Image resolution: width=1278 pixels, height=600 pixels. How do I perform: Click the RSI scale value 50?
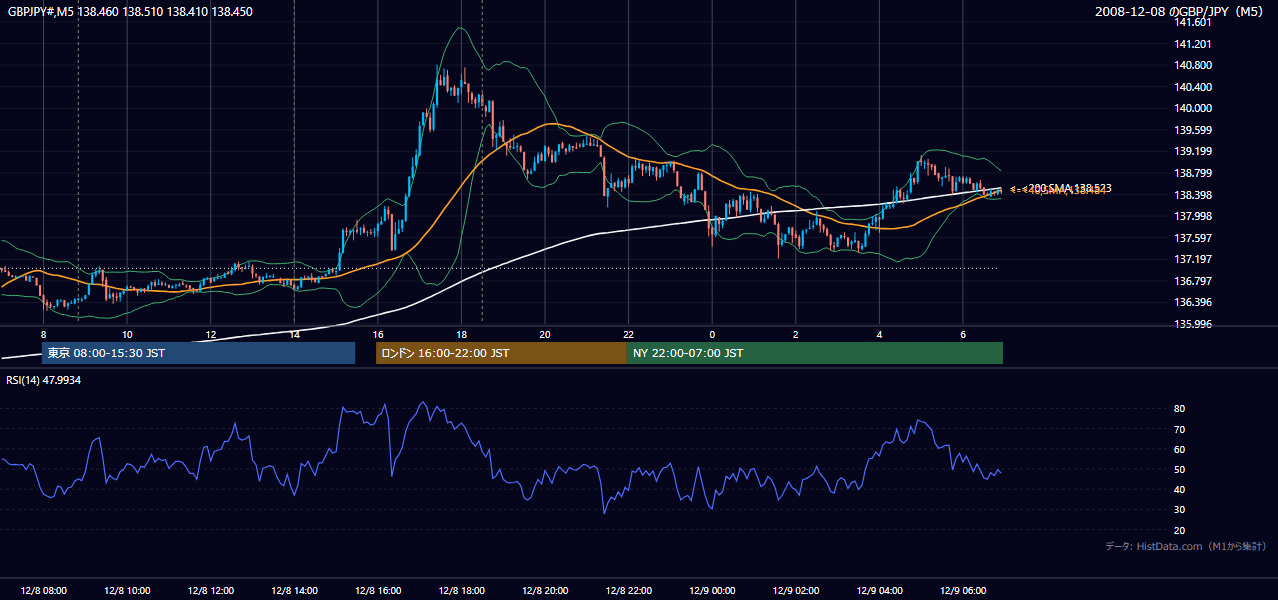coord(1180,470)
